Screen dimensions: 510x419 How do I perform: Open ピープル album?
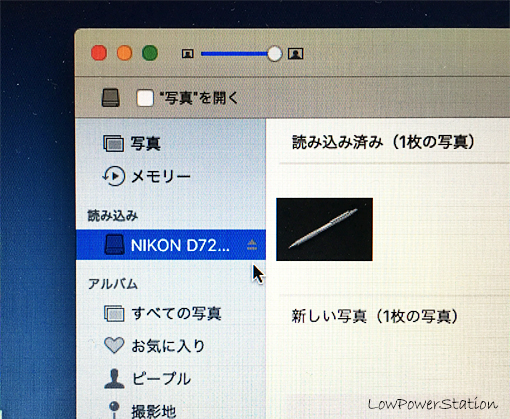pos(171,379)
